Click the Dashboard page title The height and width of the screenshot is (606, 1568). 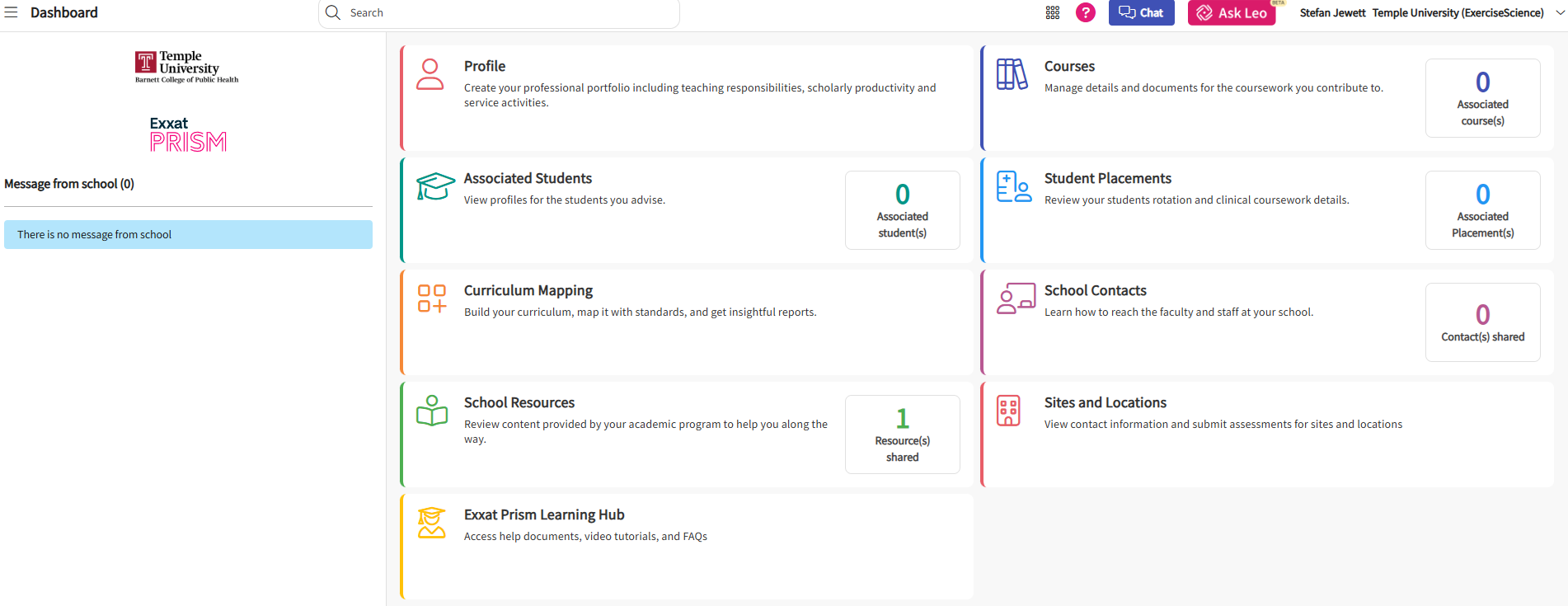coord(64,12)
